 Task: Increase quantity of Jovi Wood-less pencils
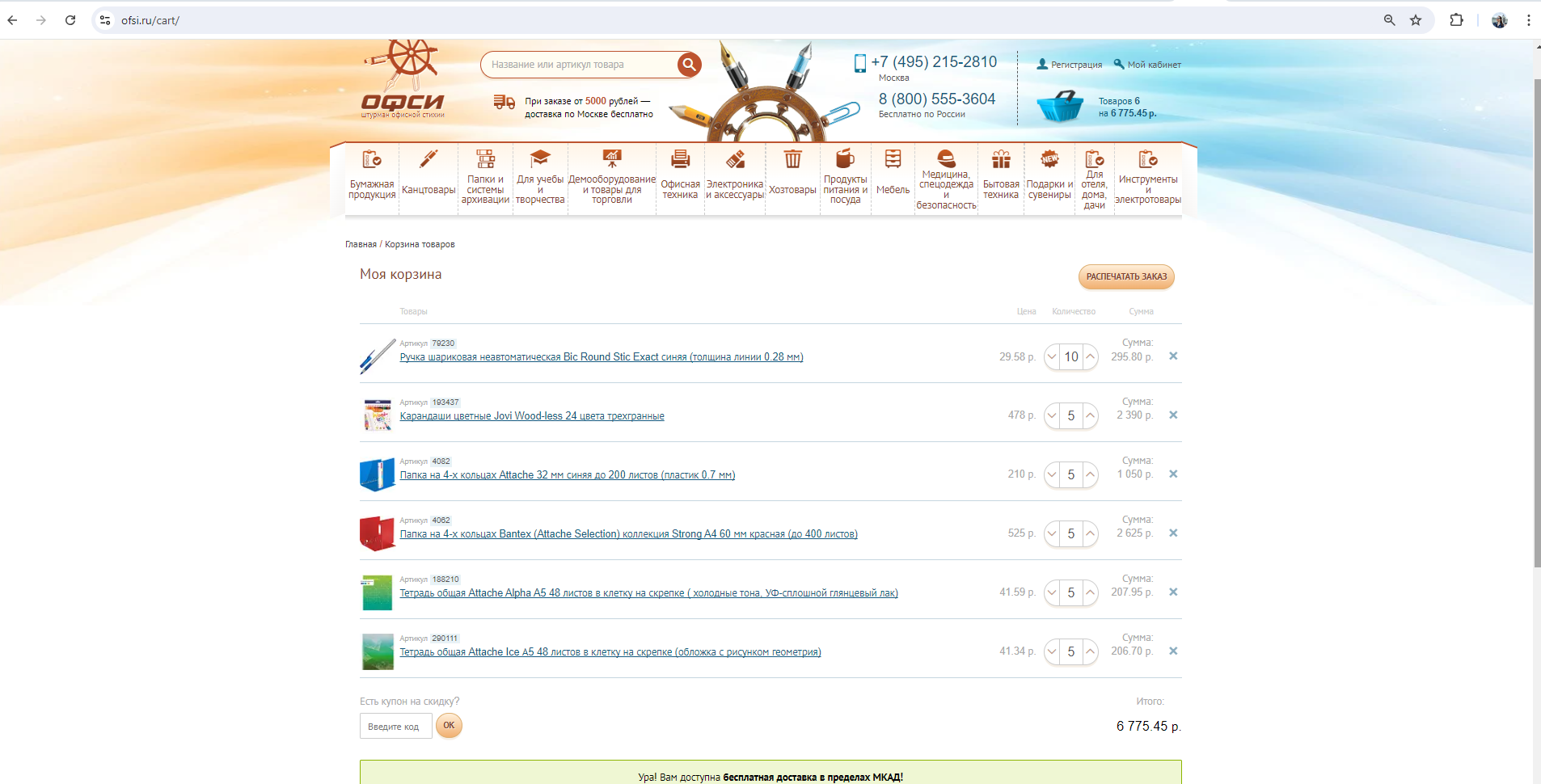(1090, 415)
